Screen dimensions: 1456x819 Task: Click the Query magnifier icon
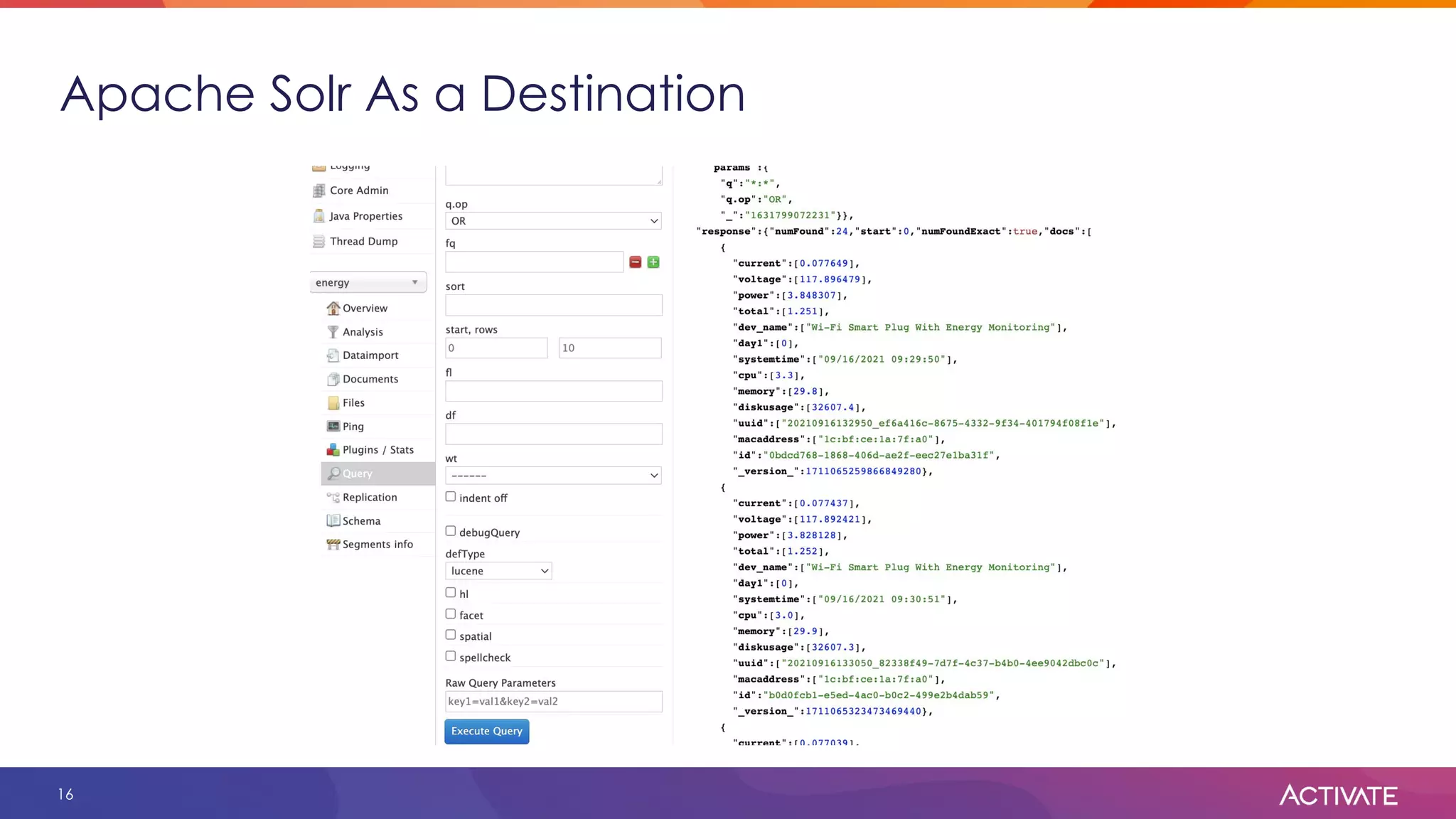click(x=333, y=473)
